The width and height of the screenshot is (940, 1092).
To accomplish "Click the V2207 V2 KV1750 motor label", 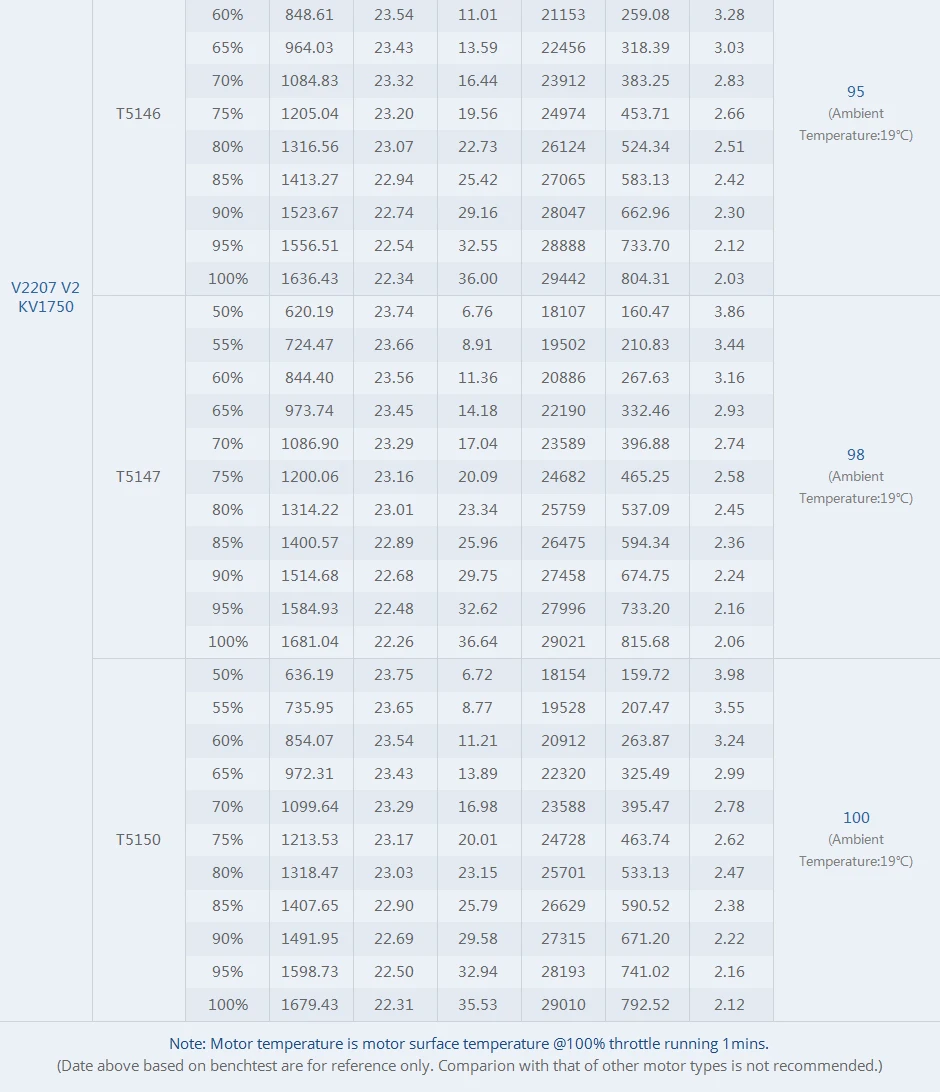I will click(x=46, y=297).
